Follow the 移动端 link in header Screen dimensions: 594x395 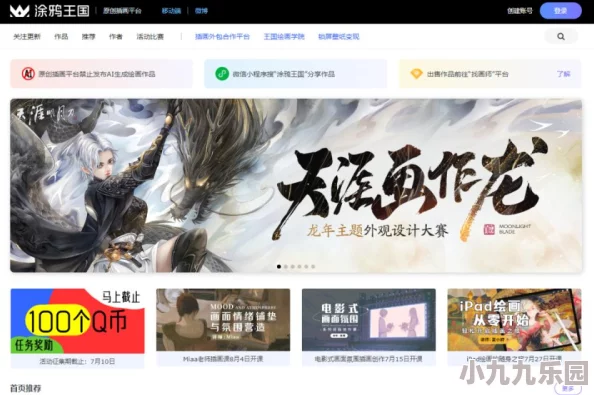click(171, 11)
